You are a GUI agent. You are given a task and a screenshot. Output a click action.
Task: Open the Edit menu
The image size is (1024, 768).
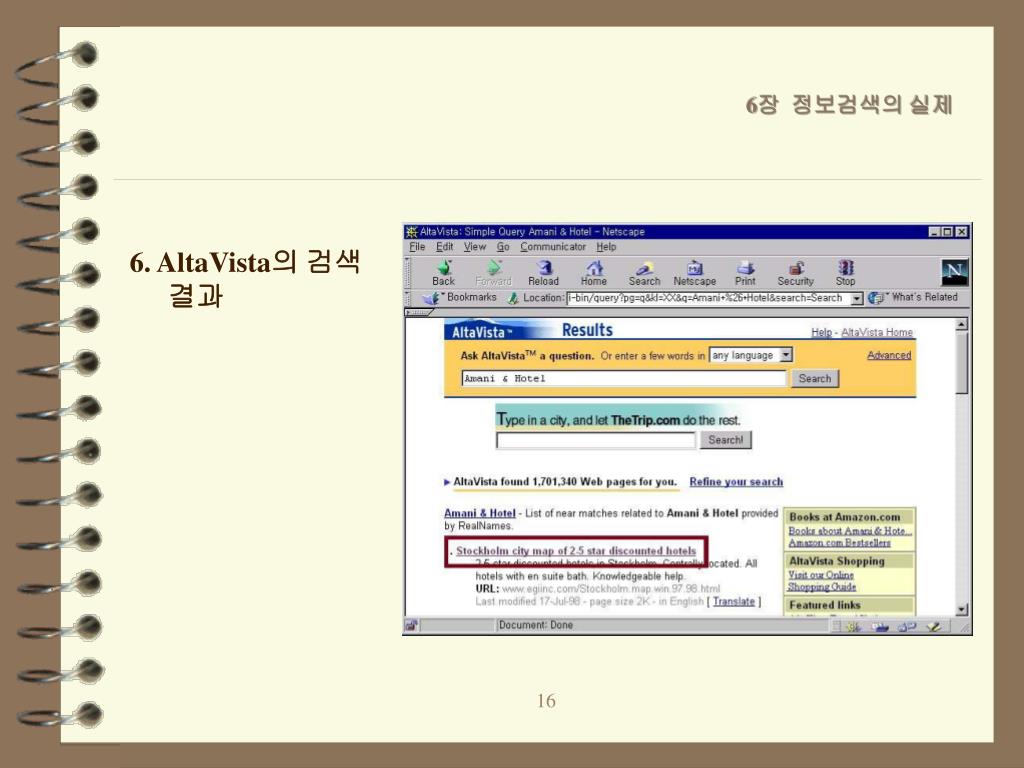click(445, 247)
